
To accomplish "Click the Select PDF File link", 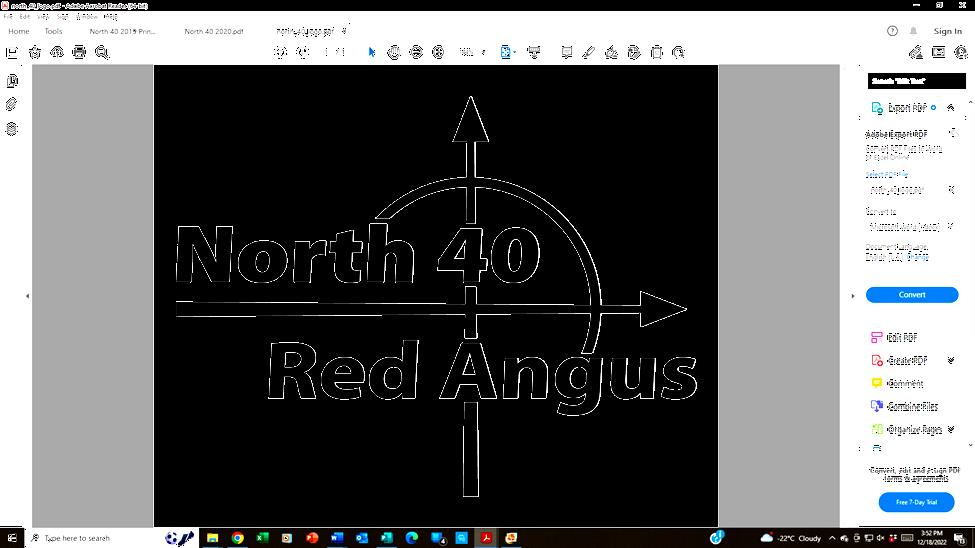I will 887,174.
